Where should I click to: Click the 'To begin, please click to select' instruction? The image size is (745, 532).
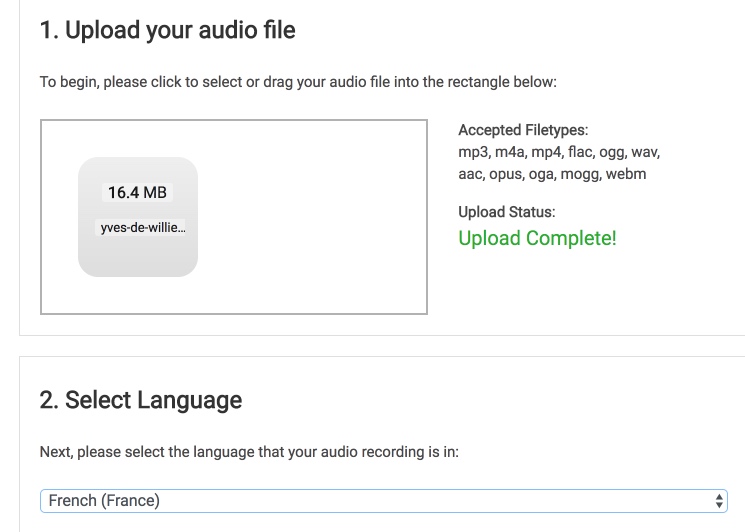click(x=298, y=82)
